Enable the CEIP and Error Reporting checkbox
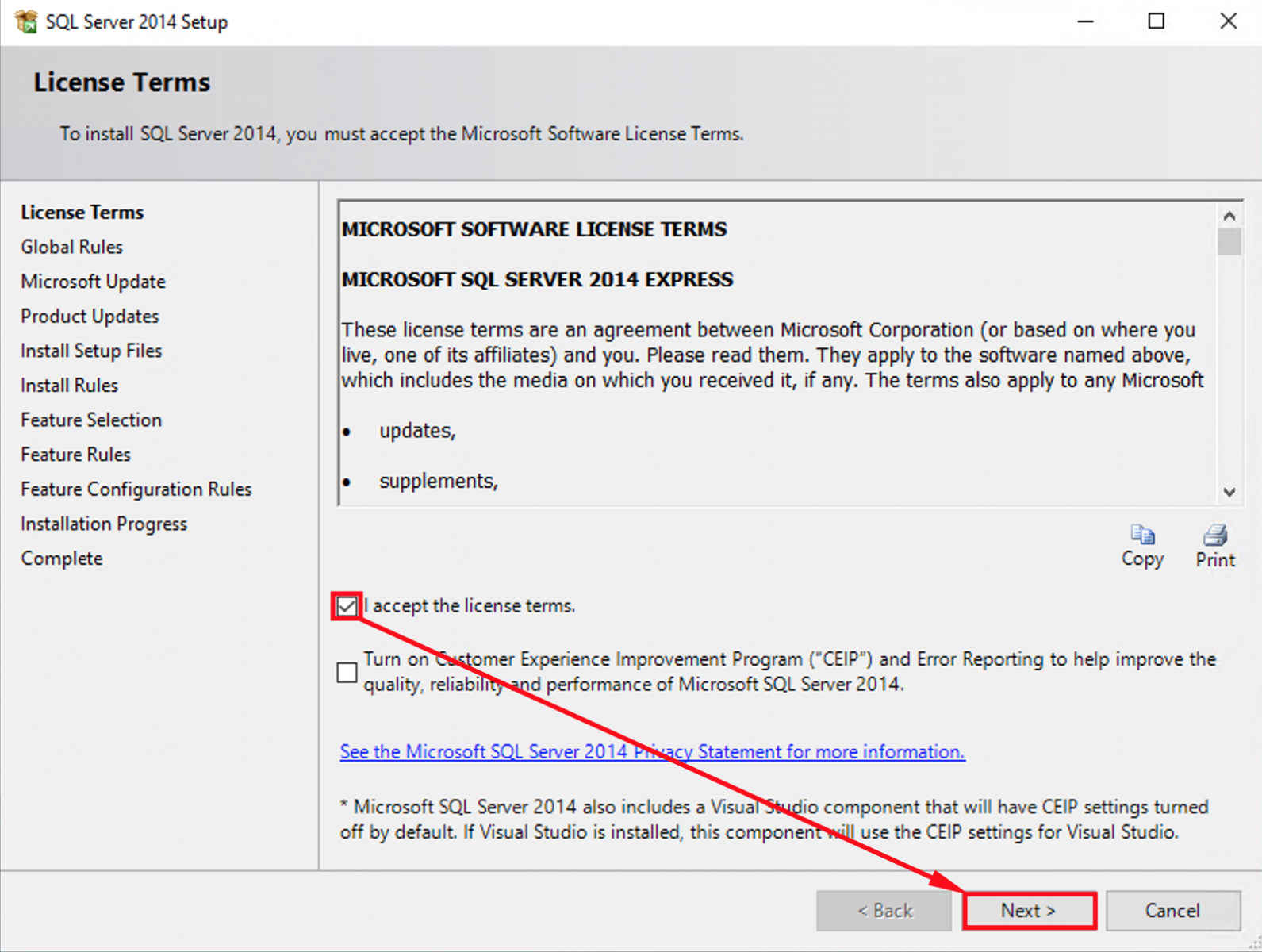Viewport: 1262px width, 952px height. 347,673
